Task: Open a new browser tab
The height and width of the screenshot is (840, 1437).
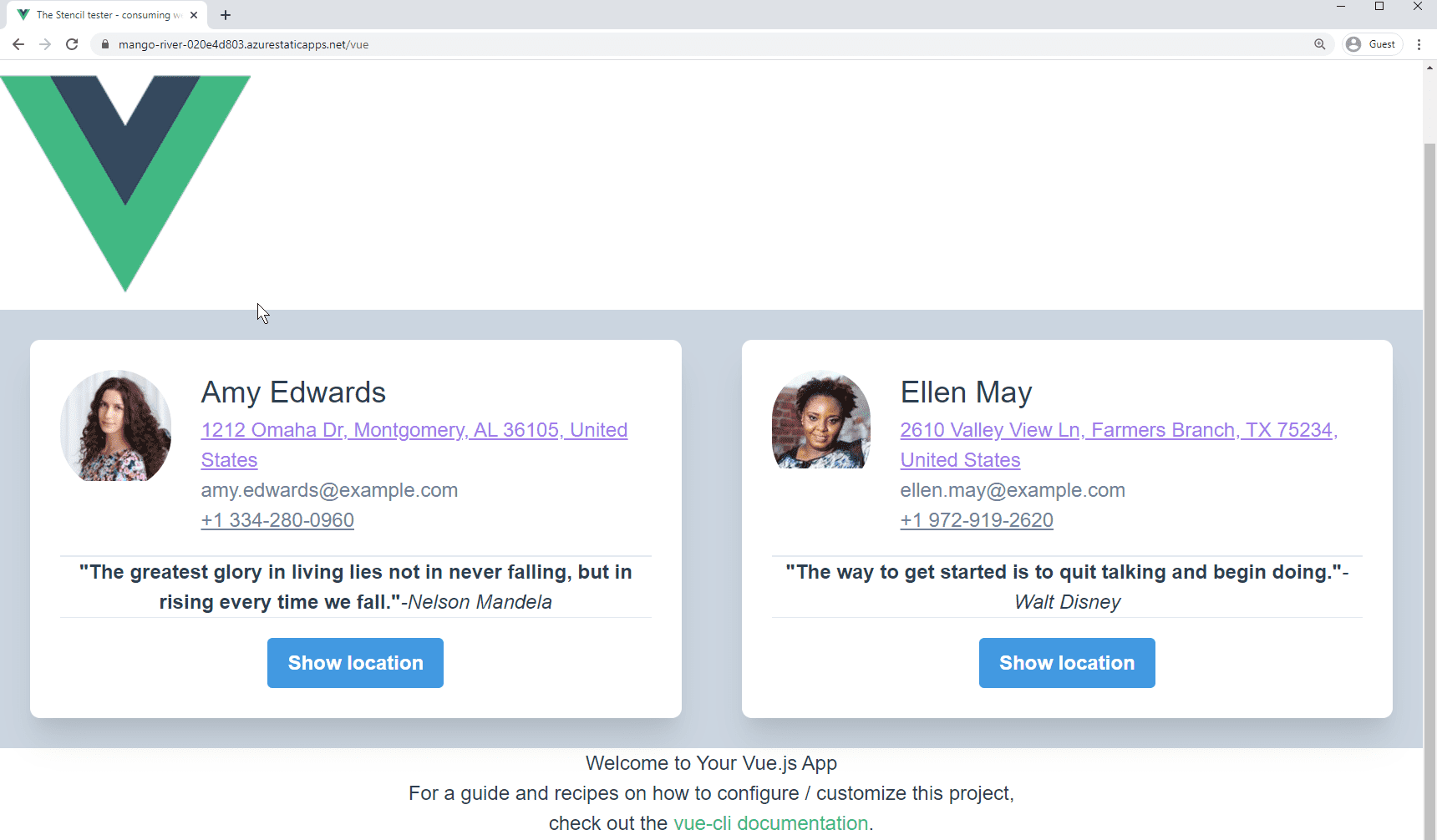Action: pyautogui.click(x=226, y=15)
